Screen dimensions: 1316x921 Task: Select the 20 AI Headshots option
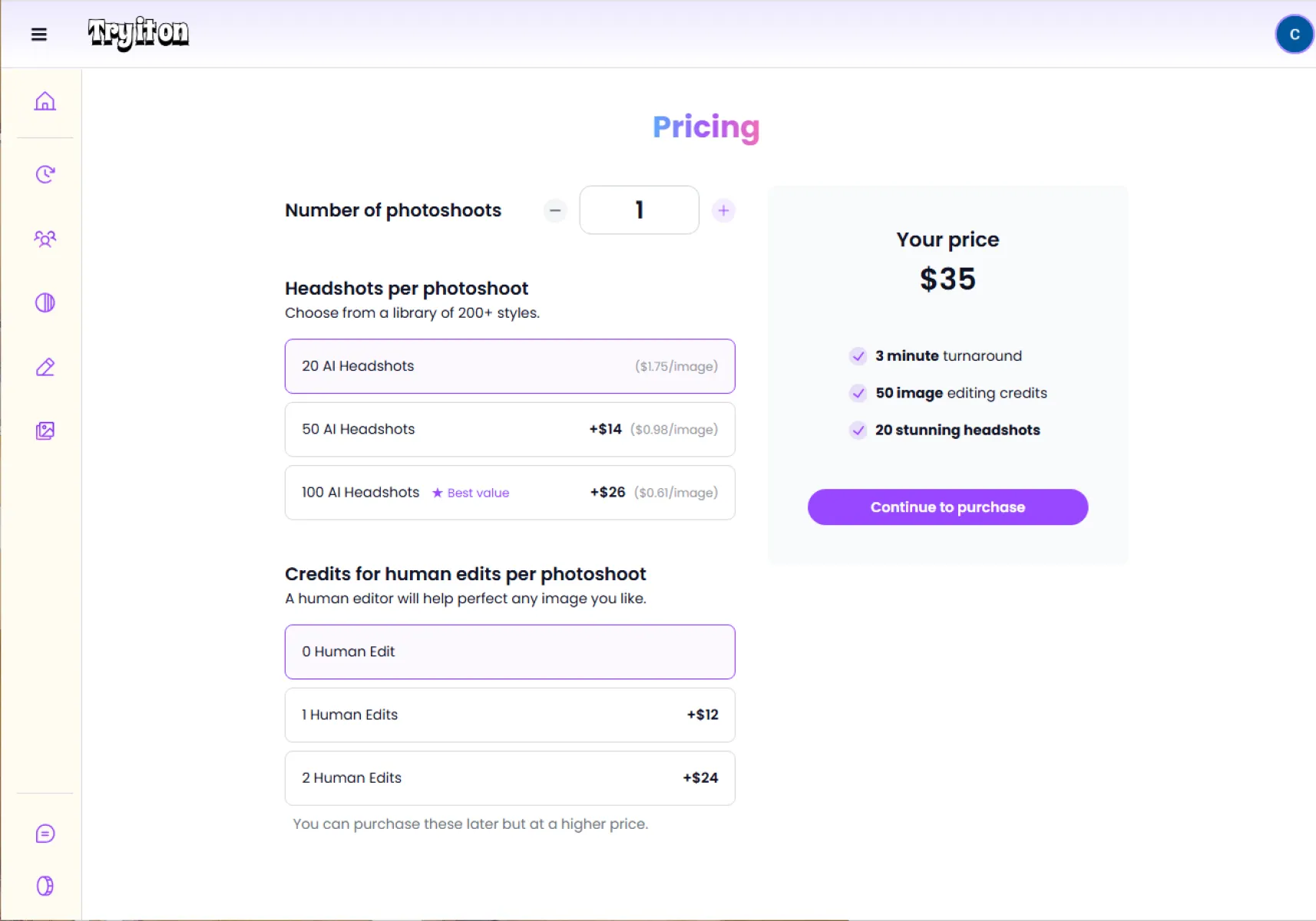(x=510, y=366)
